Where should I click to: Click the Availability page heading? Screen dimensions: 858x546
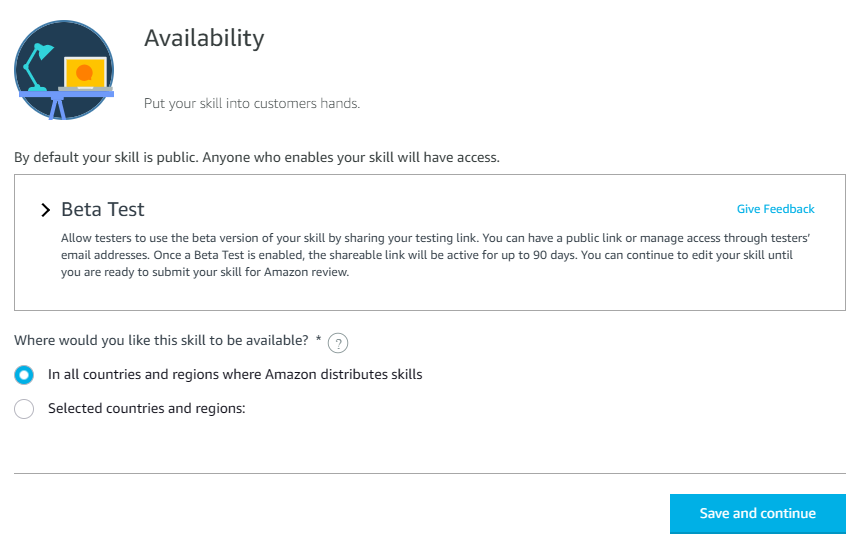click(204, 38)
